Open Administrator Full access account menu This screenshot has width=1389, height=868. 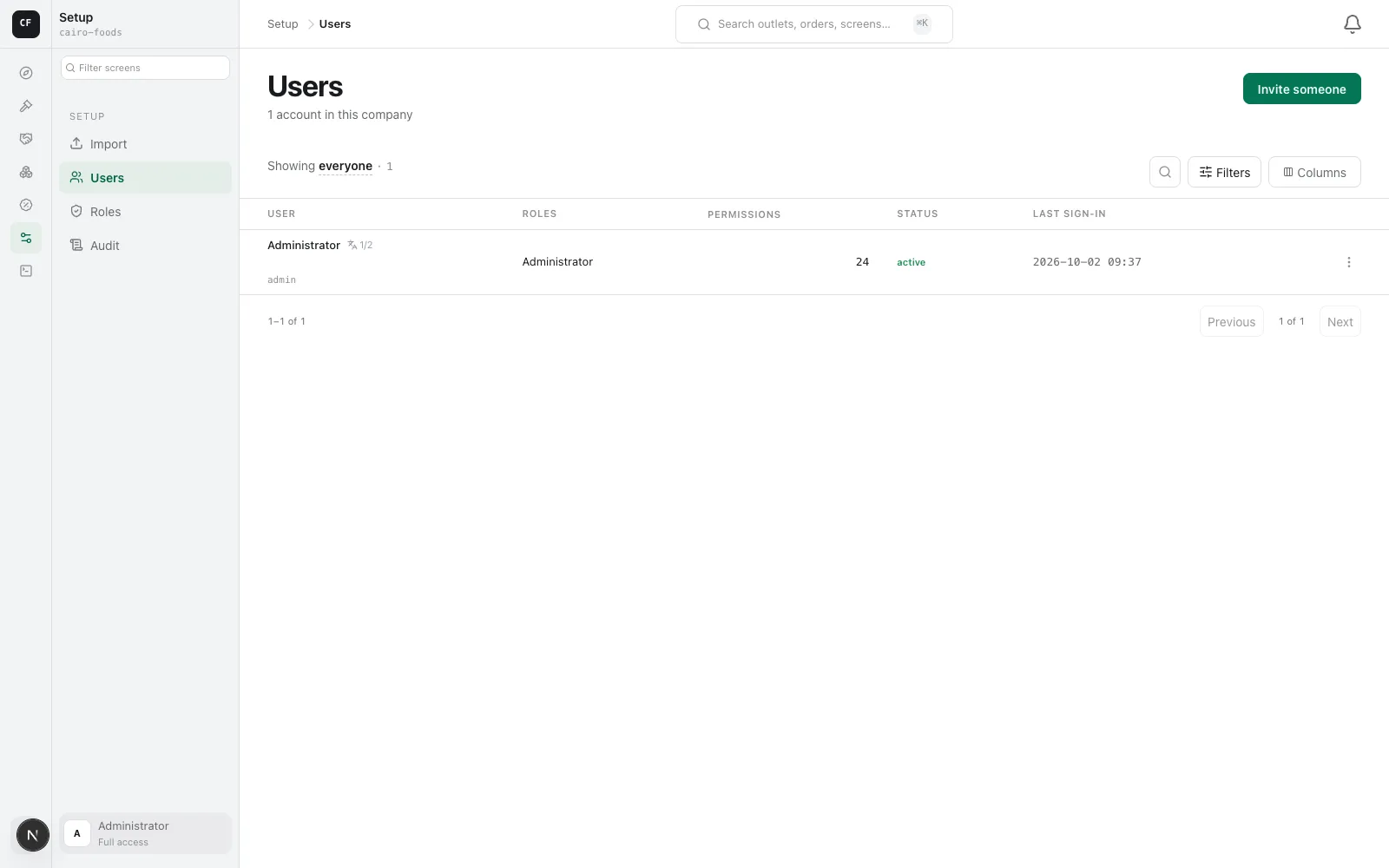click(146, 833)
